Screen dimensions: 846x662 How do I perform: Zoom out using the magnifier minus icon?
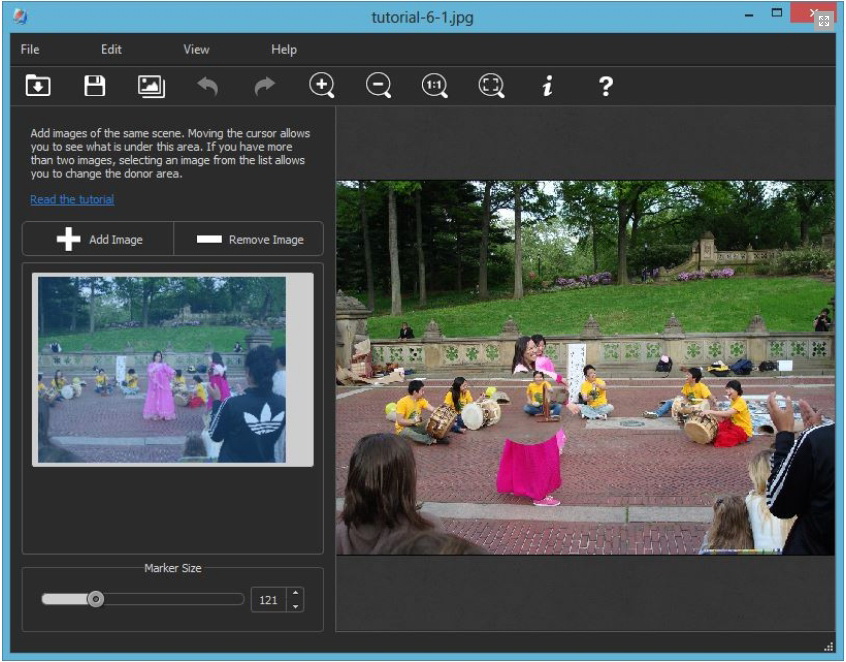tap(378, 86)
